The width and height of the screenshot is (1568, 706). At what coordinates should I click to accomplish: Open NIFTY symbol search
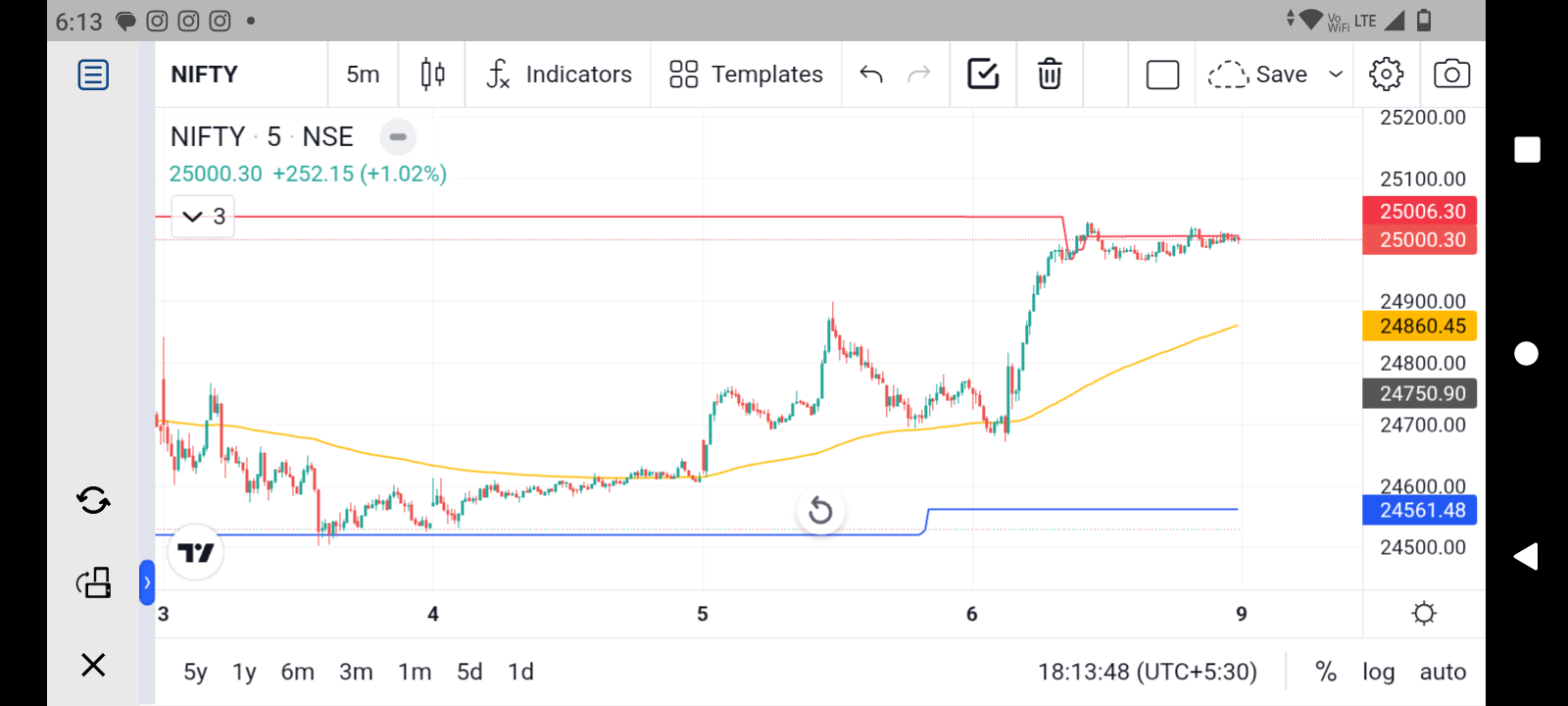coord(205,75)
